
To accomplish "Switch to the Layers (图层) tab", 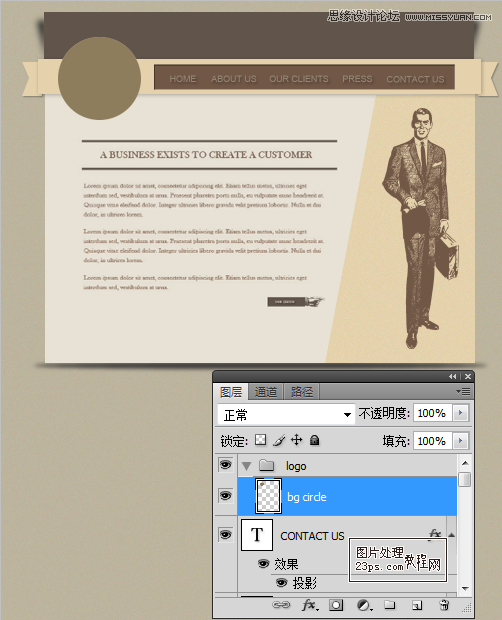I will tap(231, 392).
